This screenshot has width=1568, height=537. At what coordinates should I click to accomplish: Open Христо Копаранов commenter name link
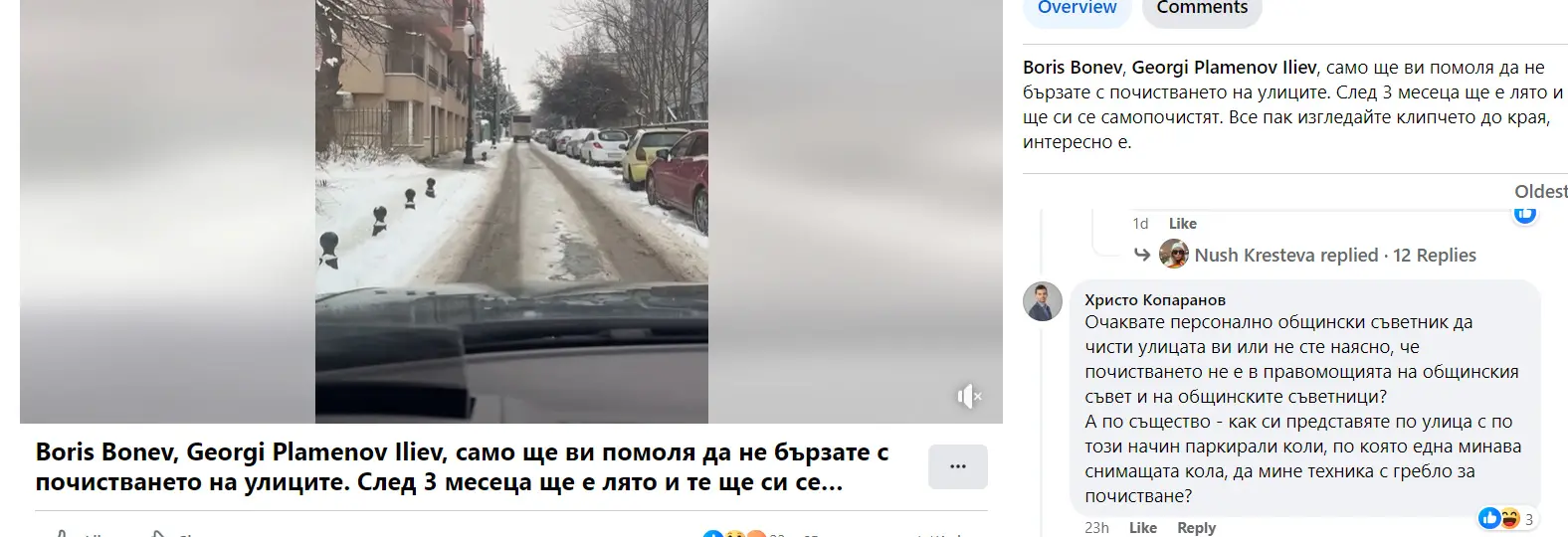(x=1155, y=299)
